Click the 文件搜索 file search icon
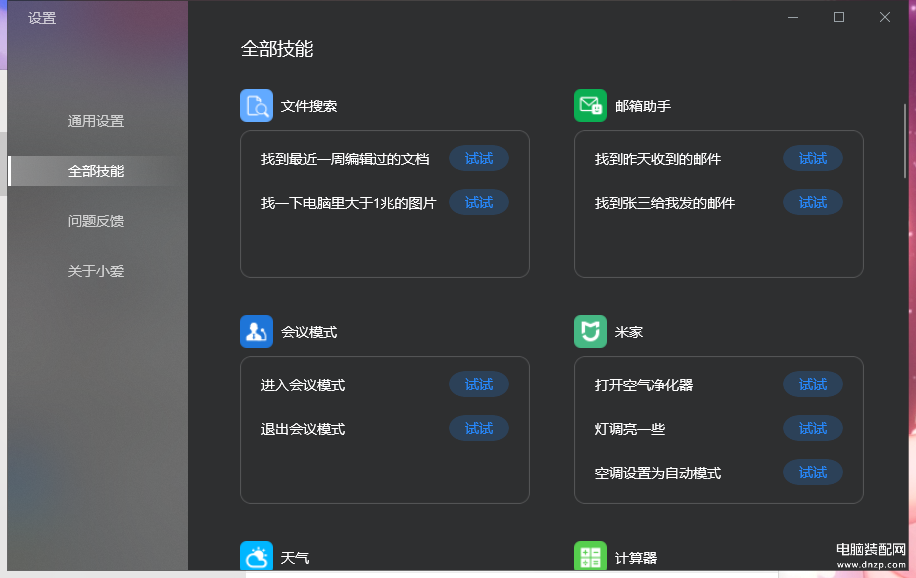 256,106
